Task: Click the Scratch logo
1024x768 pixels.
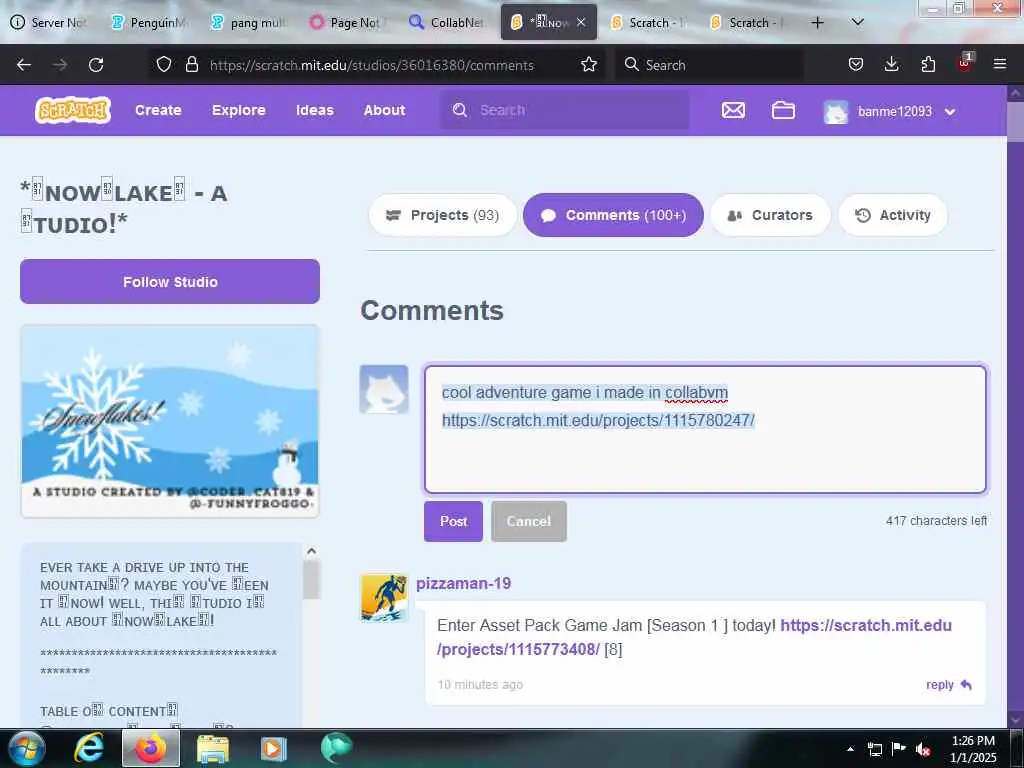Action: (x=73, y=110)
